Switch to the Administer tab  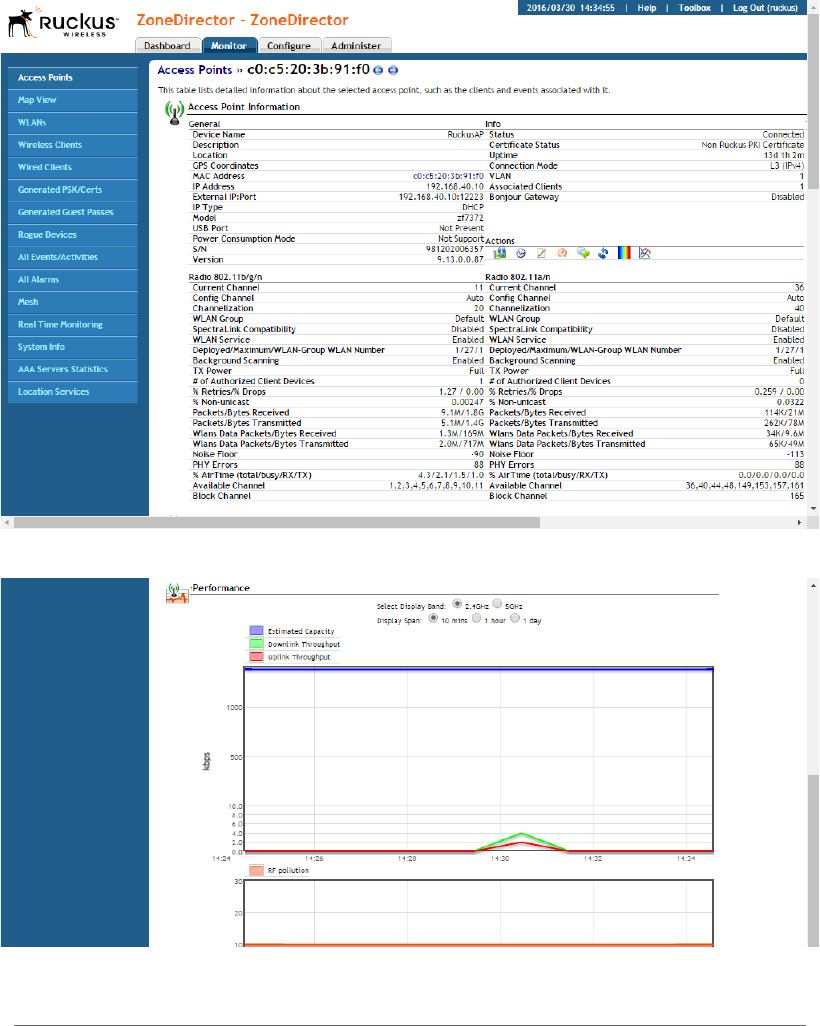[x=356, y=46]
